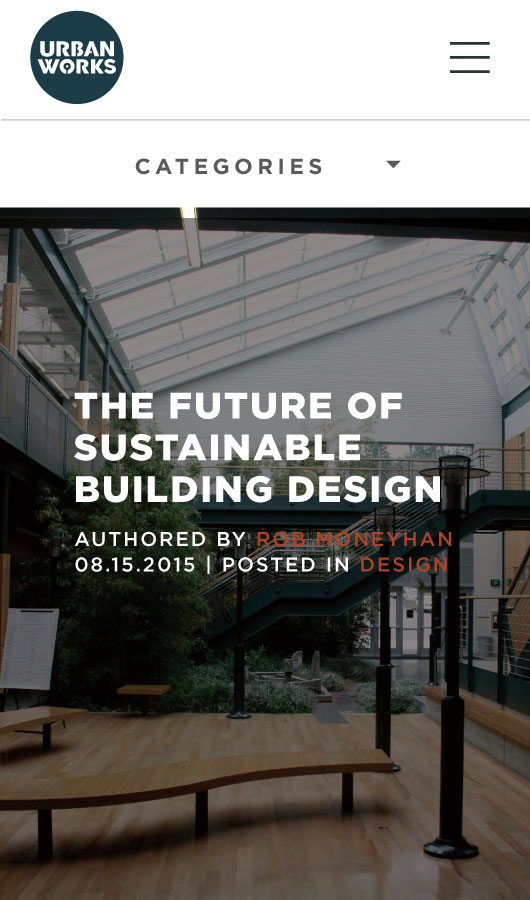
Task: Click the Urban Works circular logo
Action: pyautogui.click(x=76, y=57)
